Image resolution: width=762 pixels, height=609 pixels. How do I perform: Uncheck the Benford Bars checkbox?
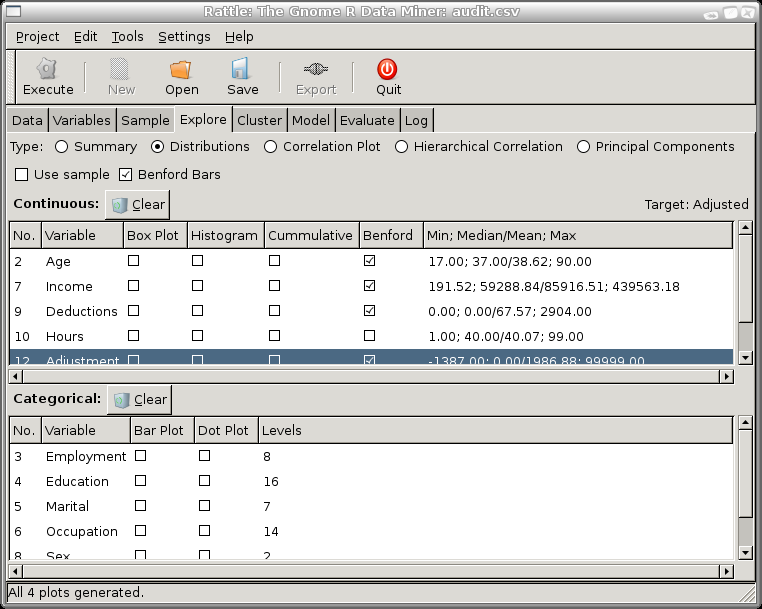pos(125,174)
